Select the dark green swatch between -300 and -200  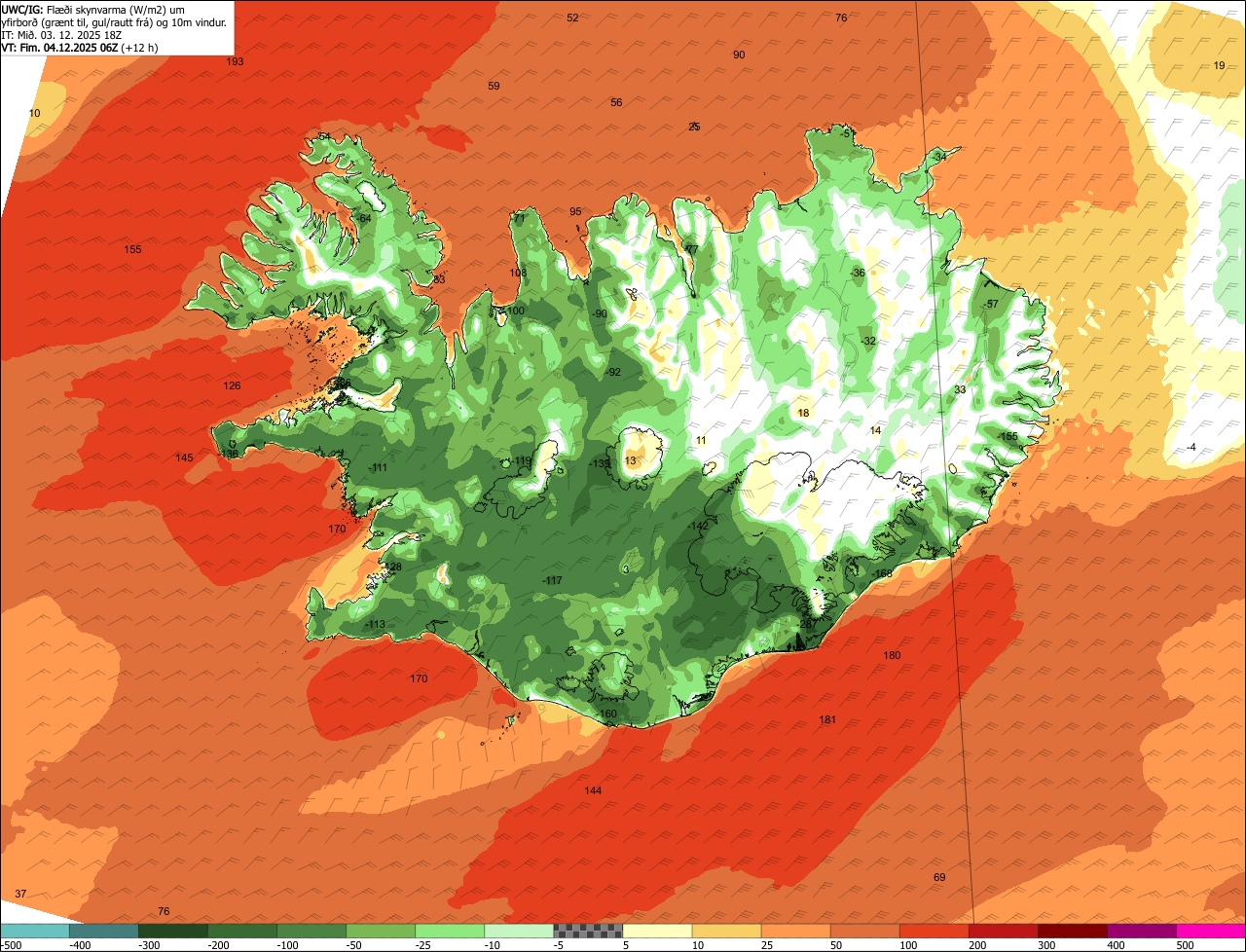point(172,931)
